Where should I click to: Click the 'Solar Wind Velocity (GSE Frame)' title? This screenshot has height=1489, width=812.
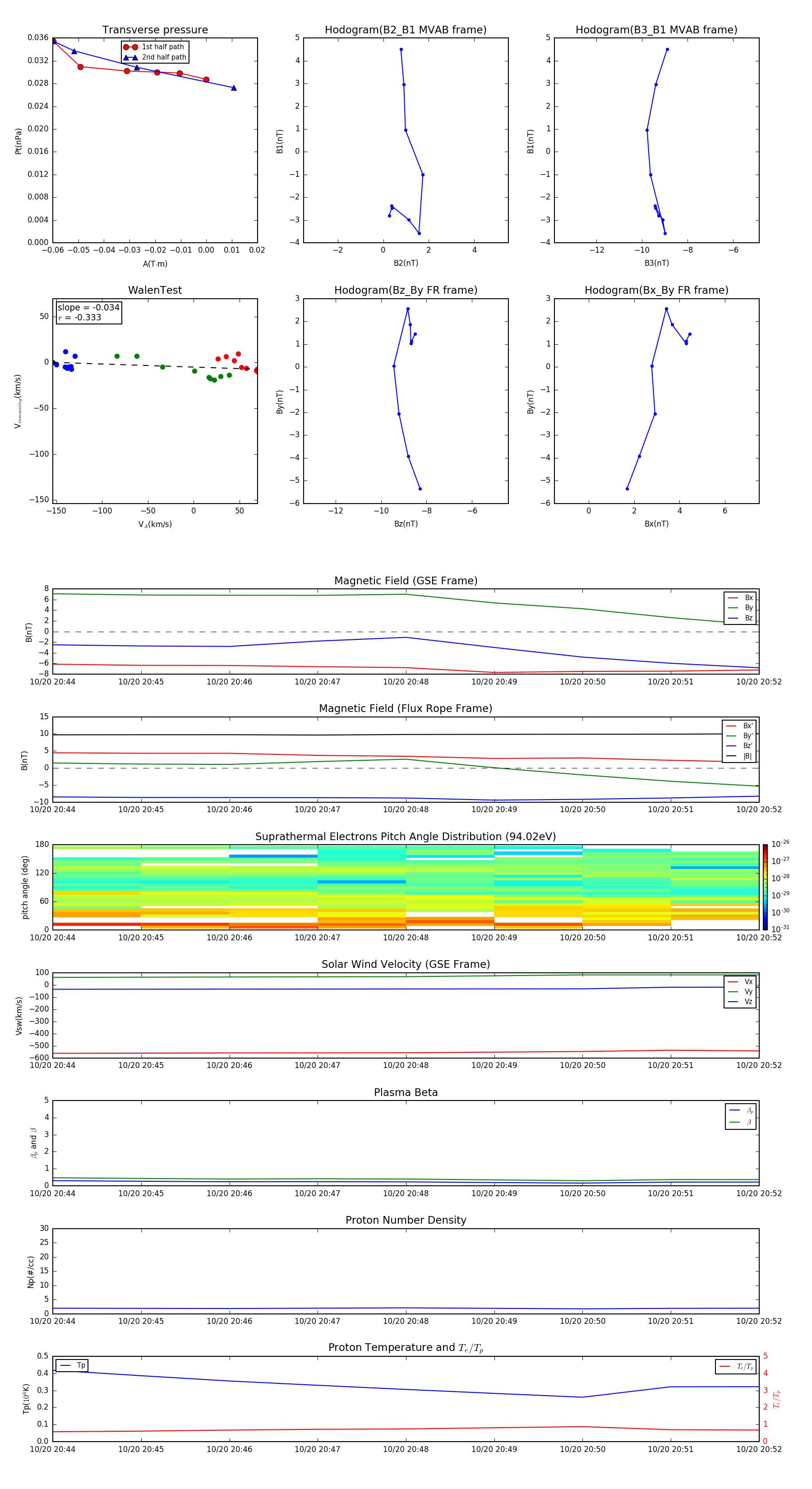(406, 964)
